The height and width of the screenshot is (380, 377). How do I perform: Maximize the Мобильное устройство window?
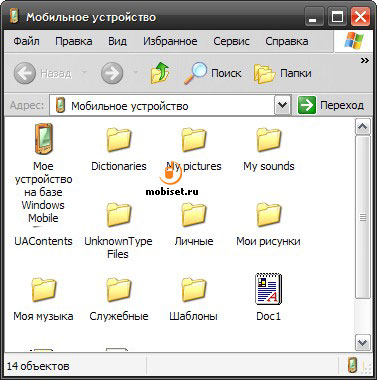click(x=337, y=16)
